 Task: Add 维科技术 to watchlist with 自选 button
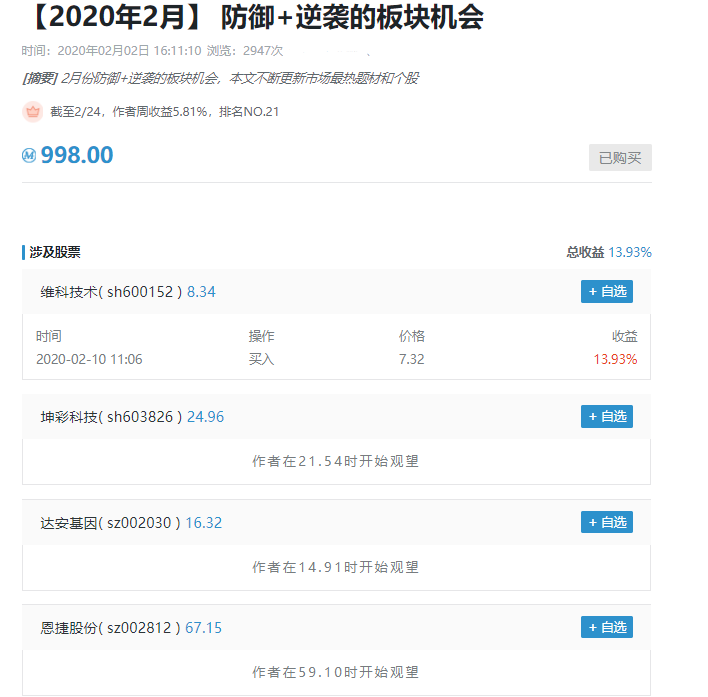[x=606, y=291]
